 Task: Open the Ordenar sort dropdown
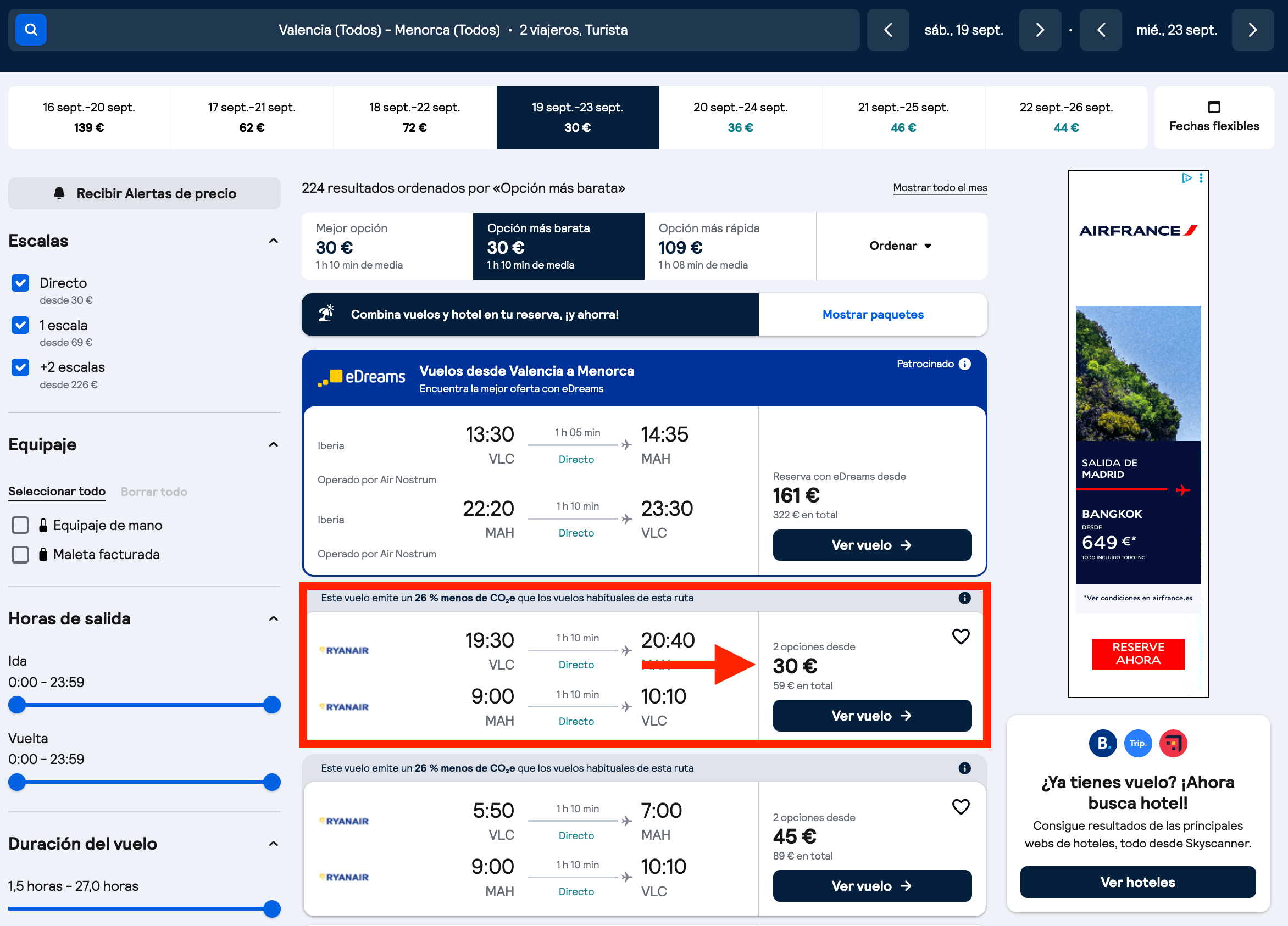click(x=901, y=246)
